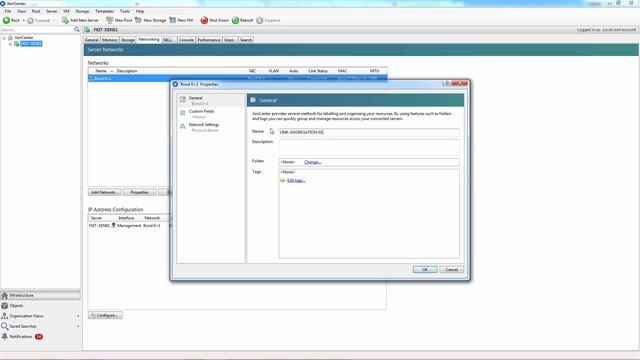
Task: Open the Pool menu
Action: pyautogui.click(x=36, y=11)
